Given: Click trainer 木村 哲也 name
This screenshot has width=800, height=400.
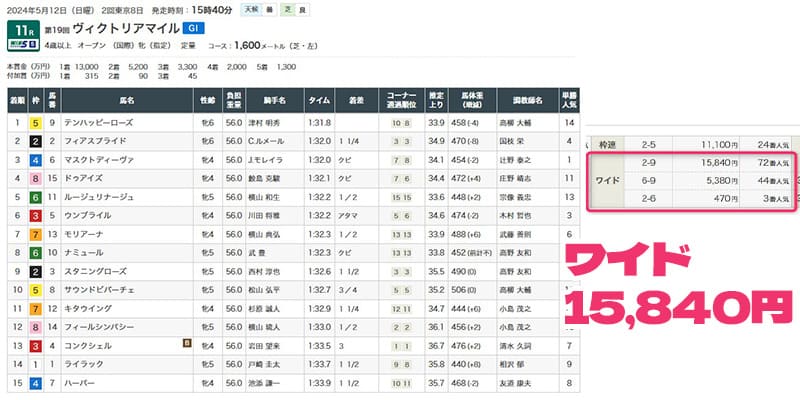Looking at the screenshot, I should tap(517, 215).
